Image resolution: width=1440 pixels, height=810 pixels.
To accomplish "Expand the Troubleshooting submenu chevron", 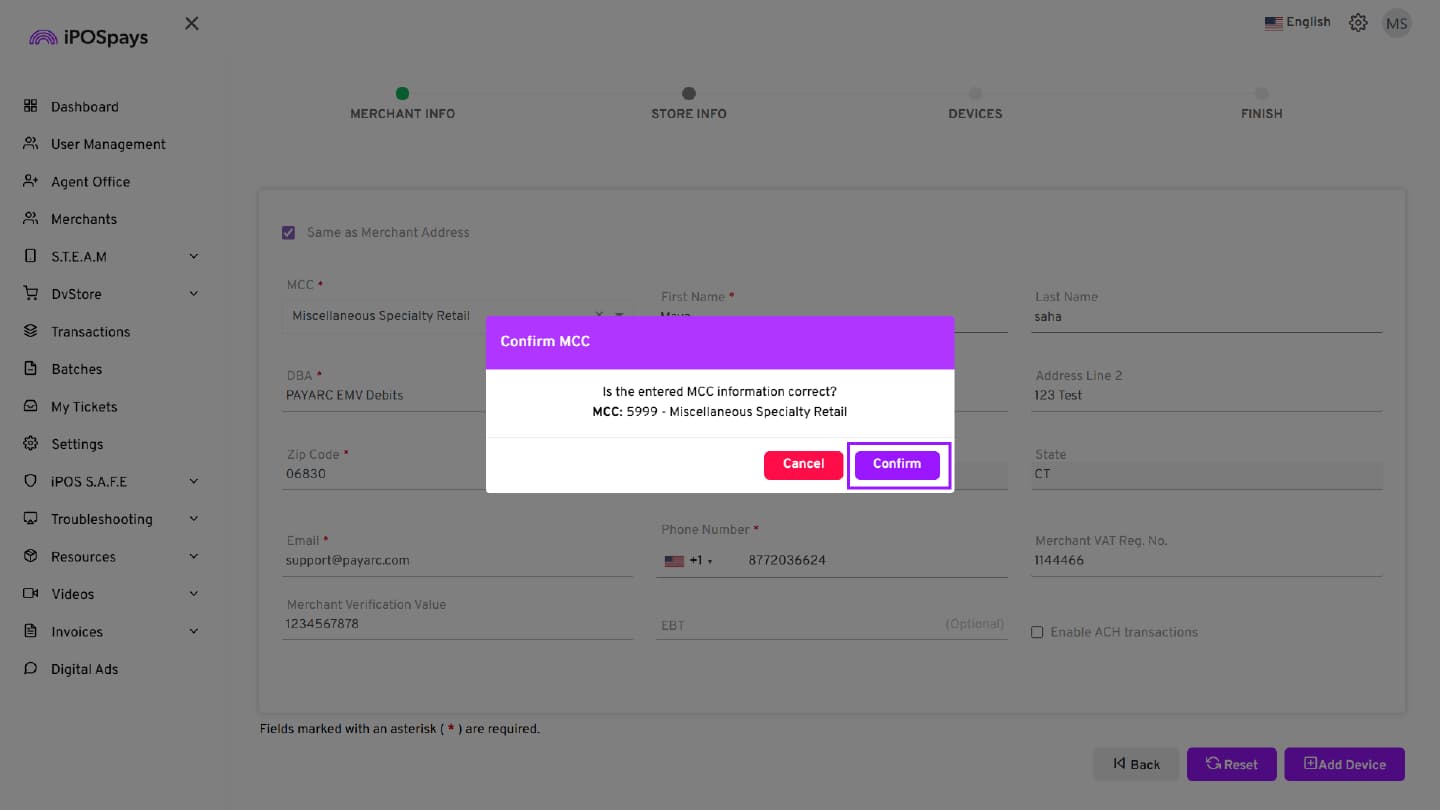I will (194, 519).
